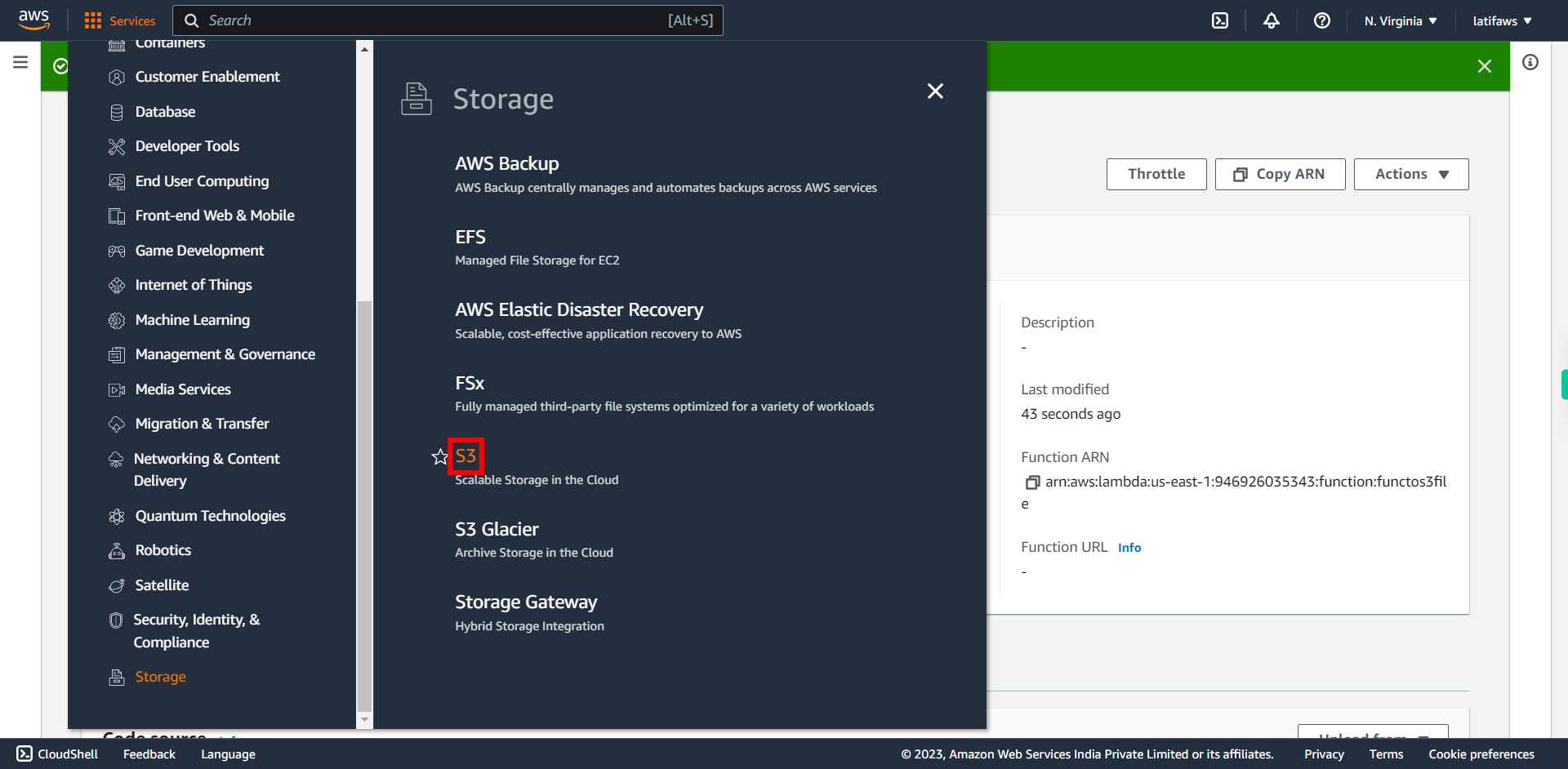Screen dimensions: 1568x769
Task: Open Function URL Info link
Action: pos(1129,548)
